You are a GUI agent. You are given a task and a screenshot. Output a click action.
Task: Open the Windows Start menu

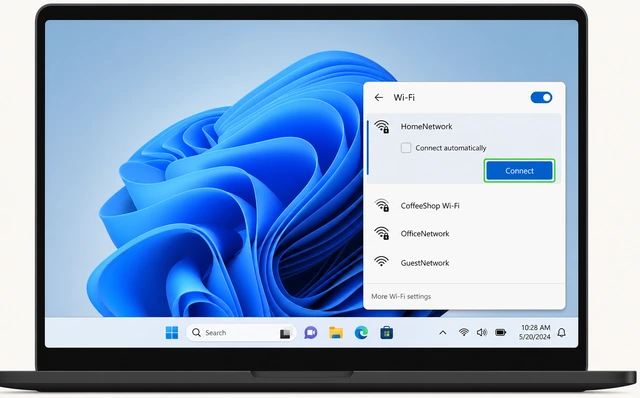[x=172, y=333]
